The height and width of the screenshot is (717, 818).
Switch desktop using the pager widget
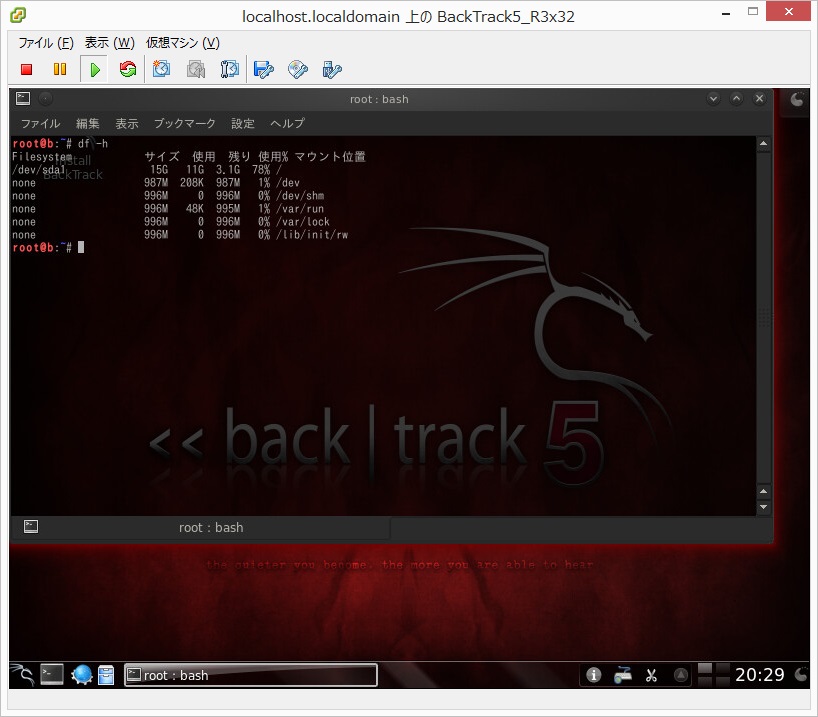click(x=714, y=675)
